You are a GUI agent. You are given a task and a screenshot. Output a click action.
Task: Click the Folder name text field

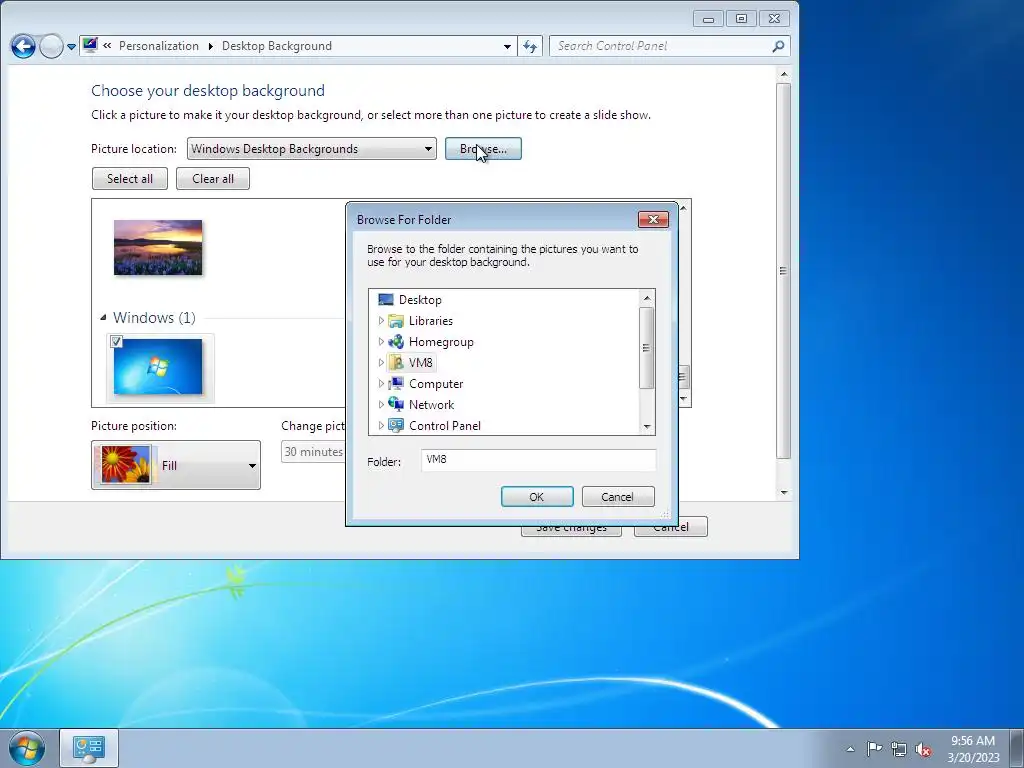click(x=538, y=460)
